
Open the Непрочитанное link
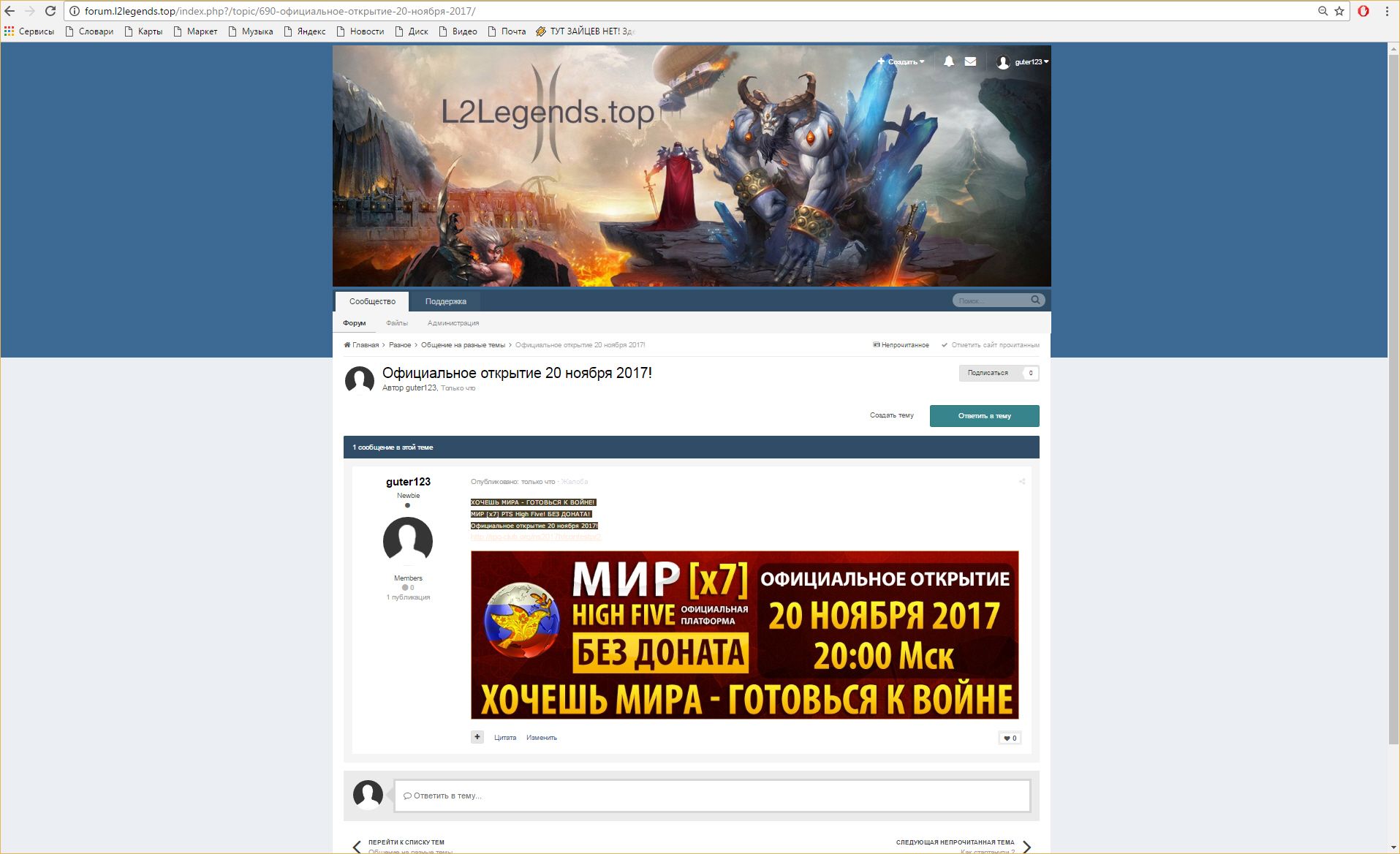[901, 345]
